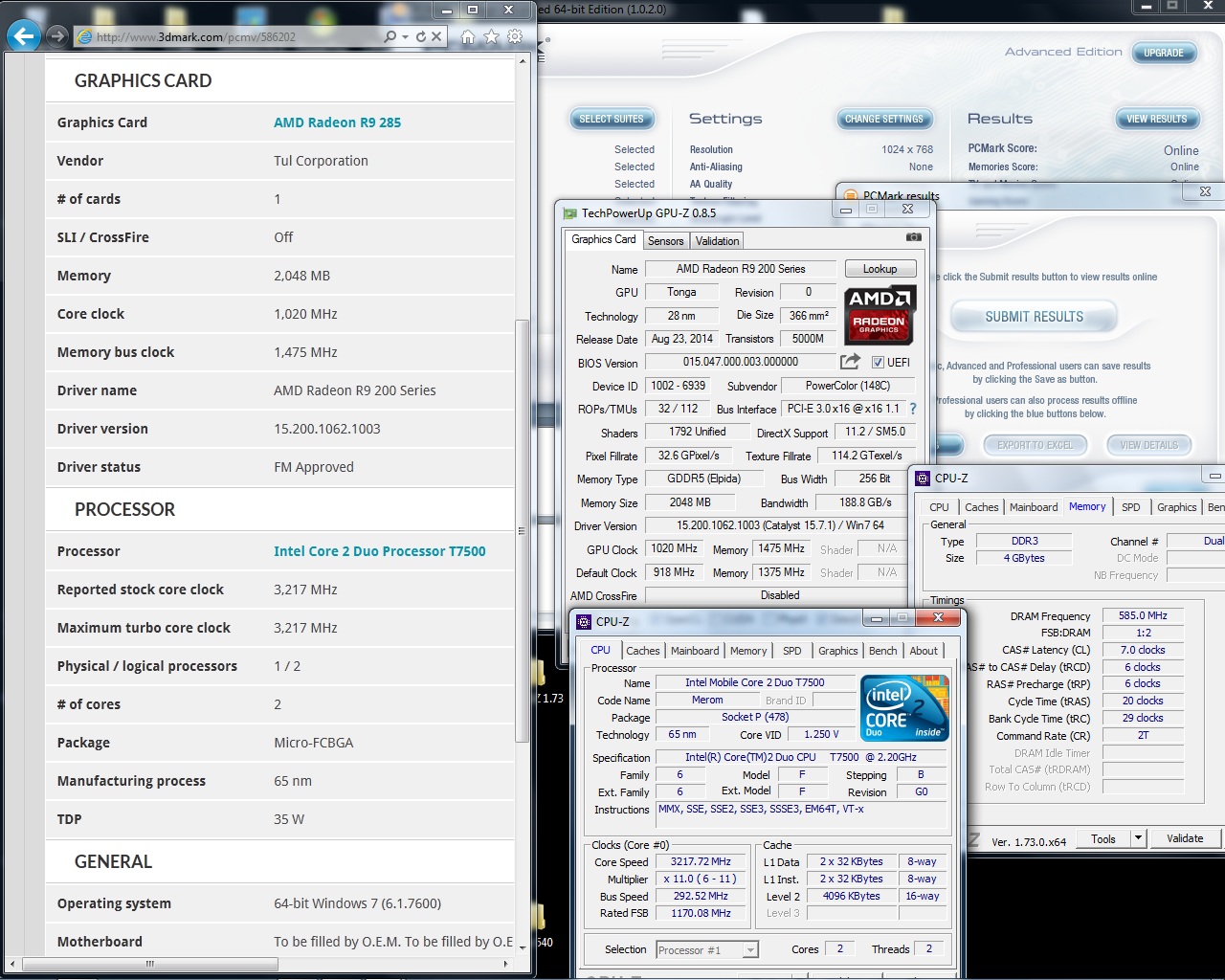Screen dimensions: 1225x980
Task: Click the GPU-Z title bar app icon
Action: pyautogui.click(x=570, y=213)
